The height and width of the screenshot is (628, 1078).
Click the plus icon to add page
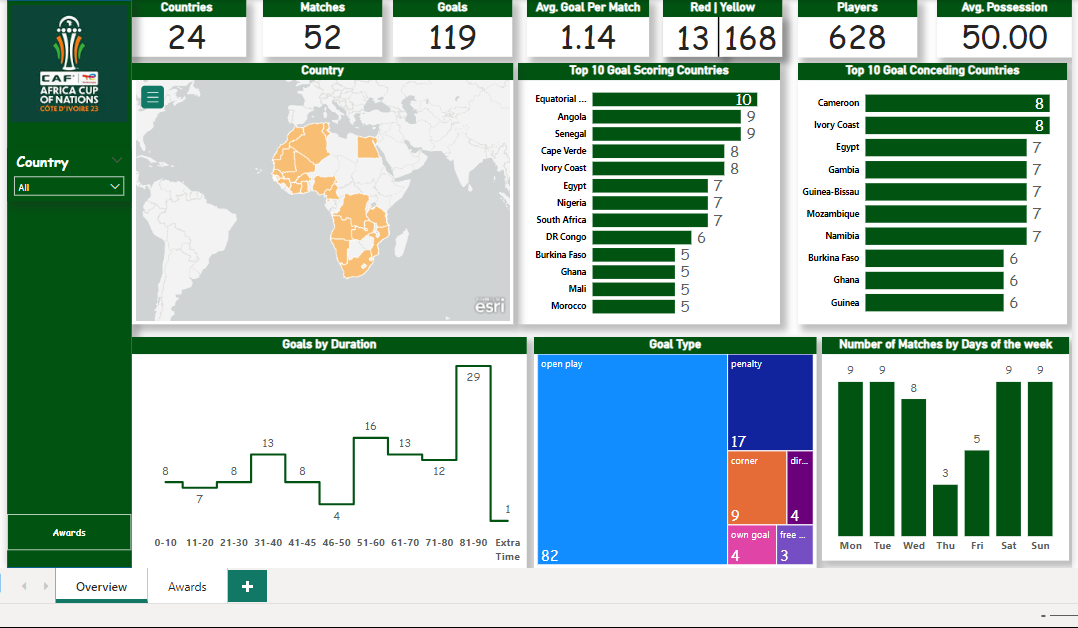tap(247, 586)
